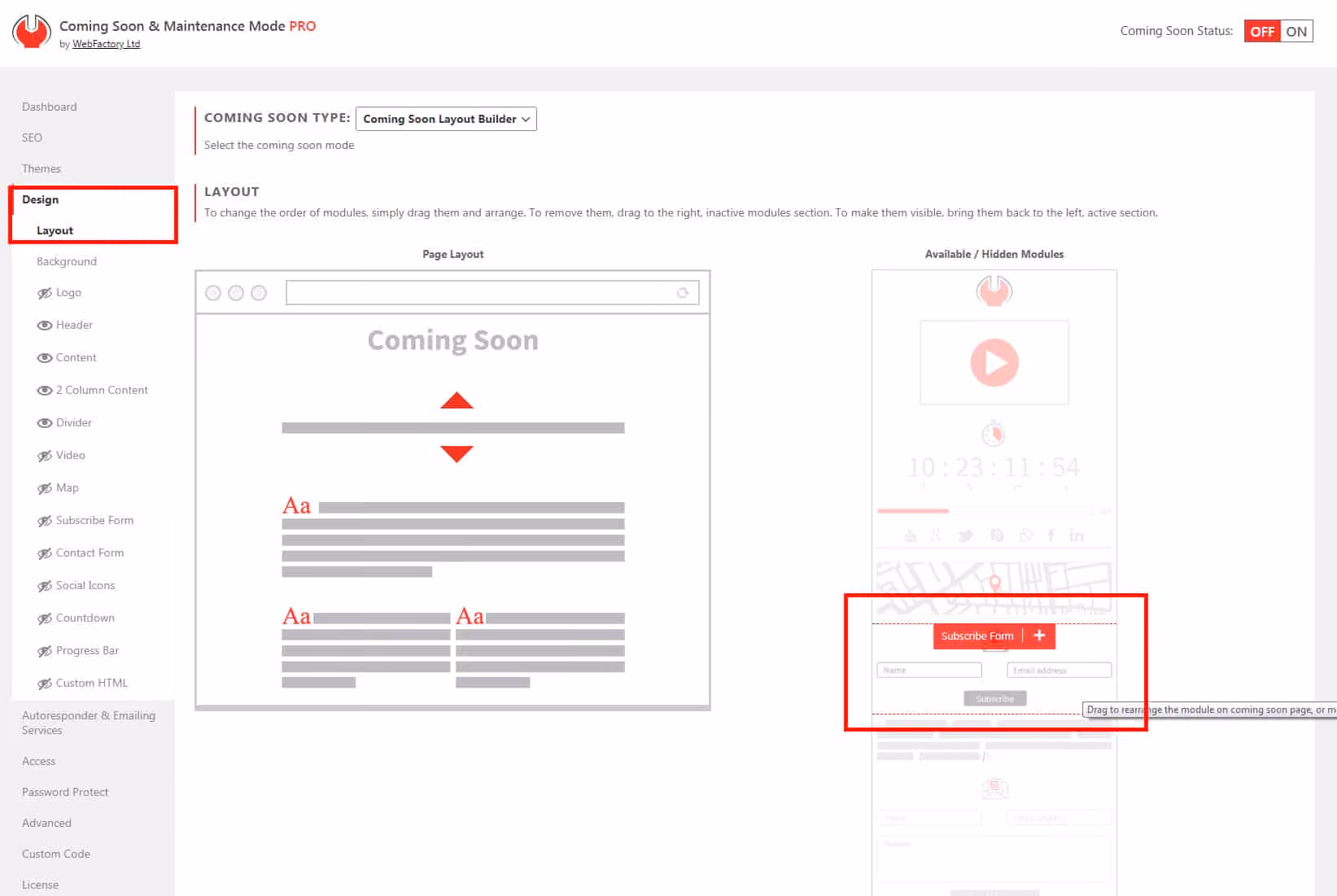Open Countdown settings in sidebar
Viewport: 1337px width, 896px height.
click(x=85, y=618)
